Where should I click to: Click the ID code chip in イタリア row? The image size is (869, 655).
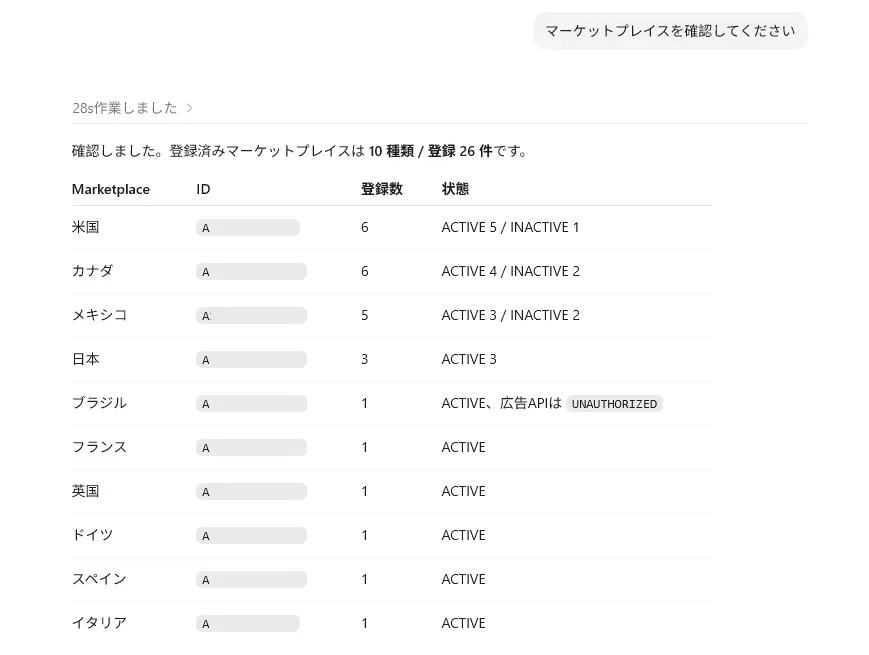(x=248, y=623)
